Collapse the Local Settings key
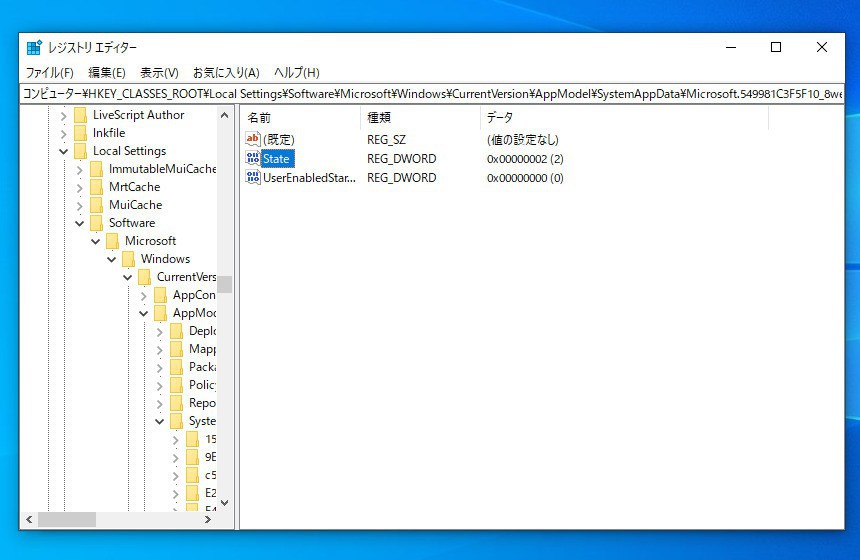The image size is (860, 560). [64, 151]
